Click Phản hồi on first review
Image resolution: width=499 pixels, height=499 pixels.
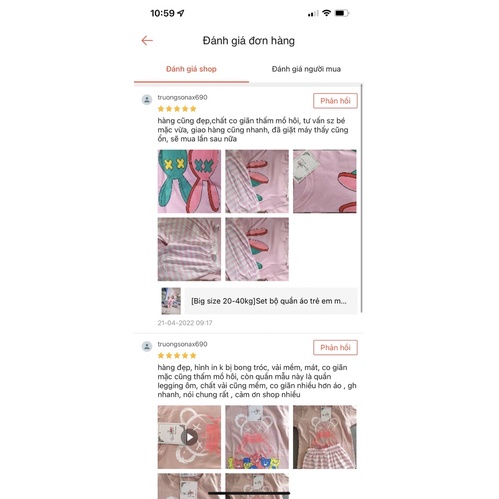point(335,101)
